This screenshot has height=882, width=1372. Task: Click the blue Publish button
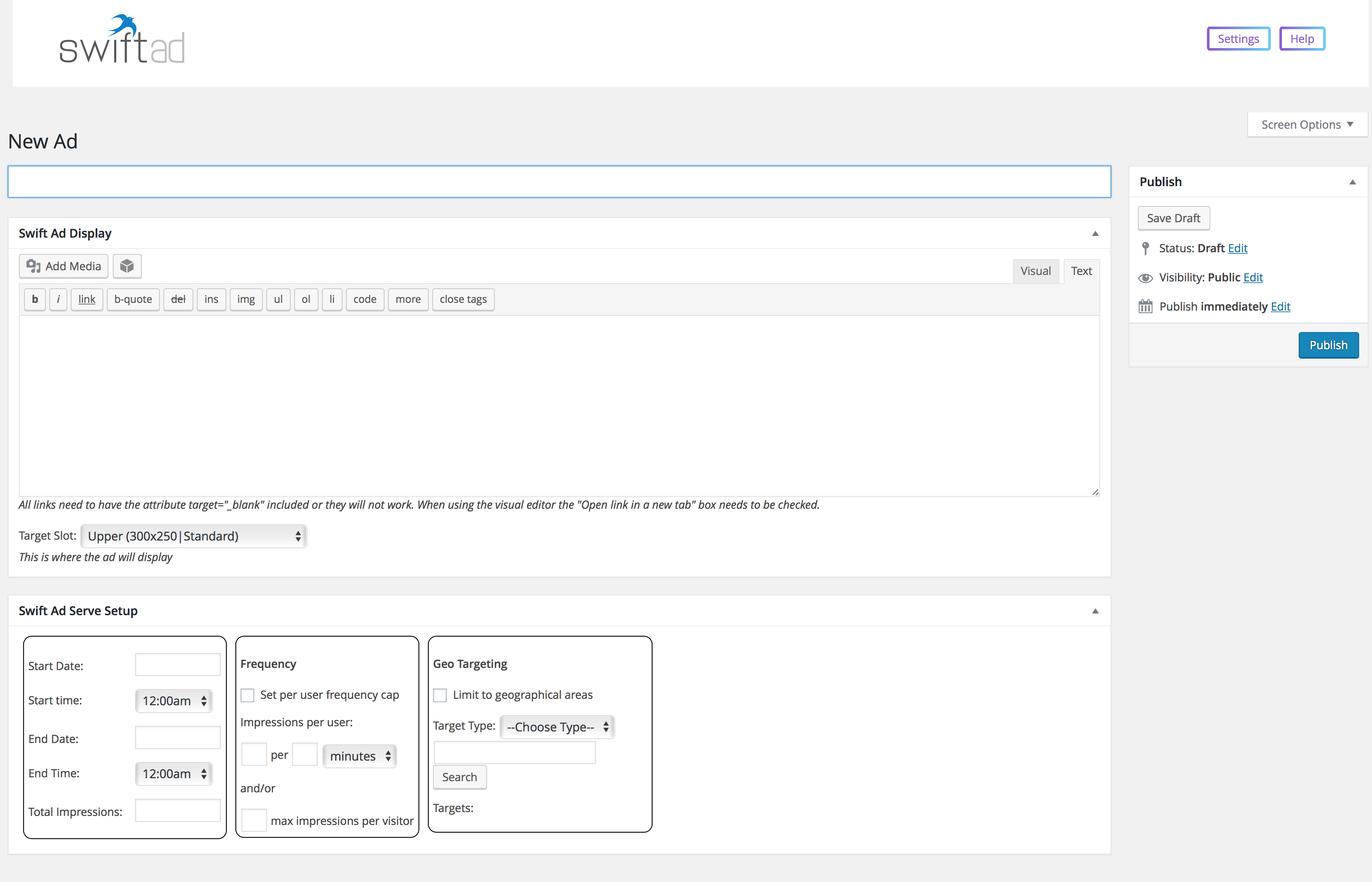[1329, 345]
